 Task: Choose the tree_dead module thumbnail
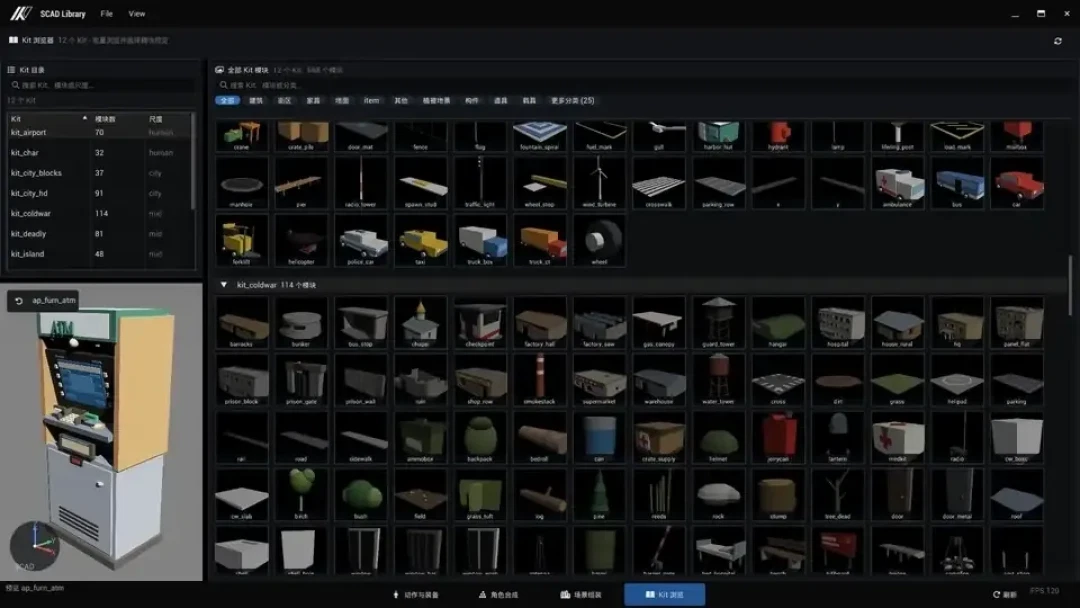coord(838,494)
